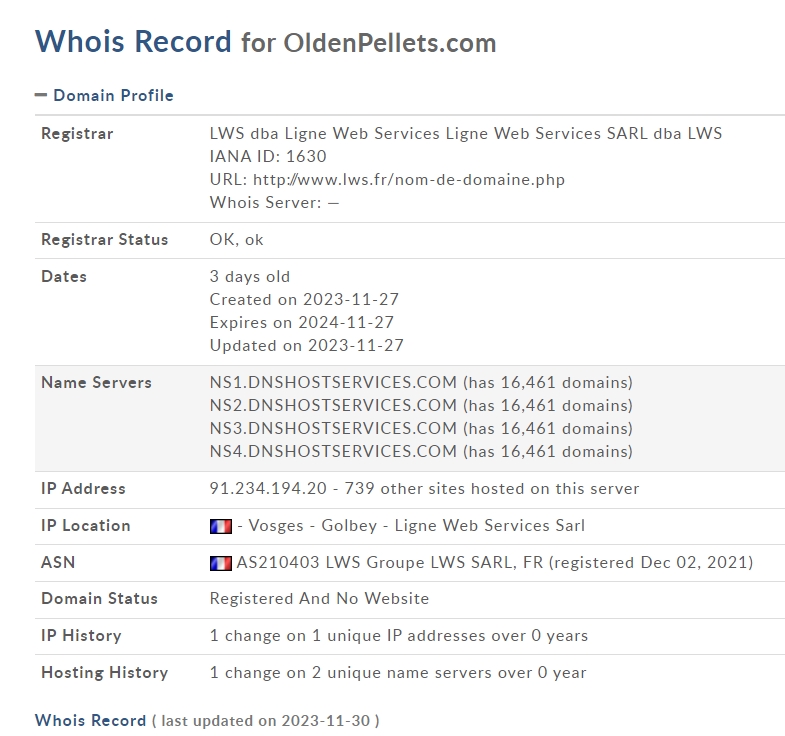The height and width of the screenshot is (736, 785).
Task: Click the French flag next to IP Location
Action: 221,526
